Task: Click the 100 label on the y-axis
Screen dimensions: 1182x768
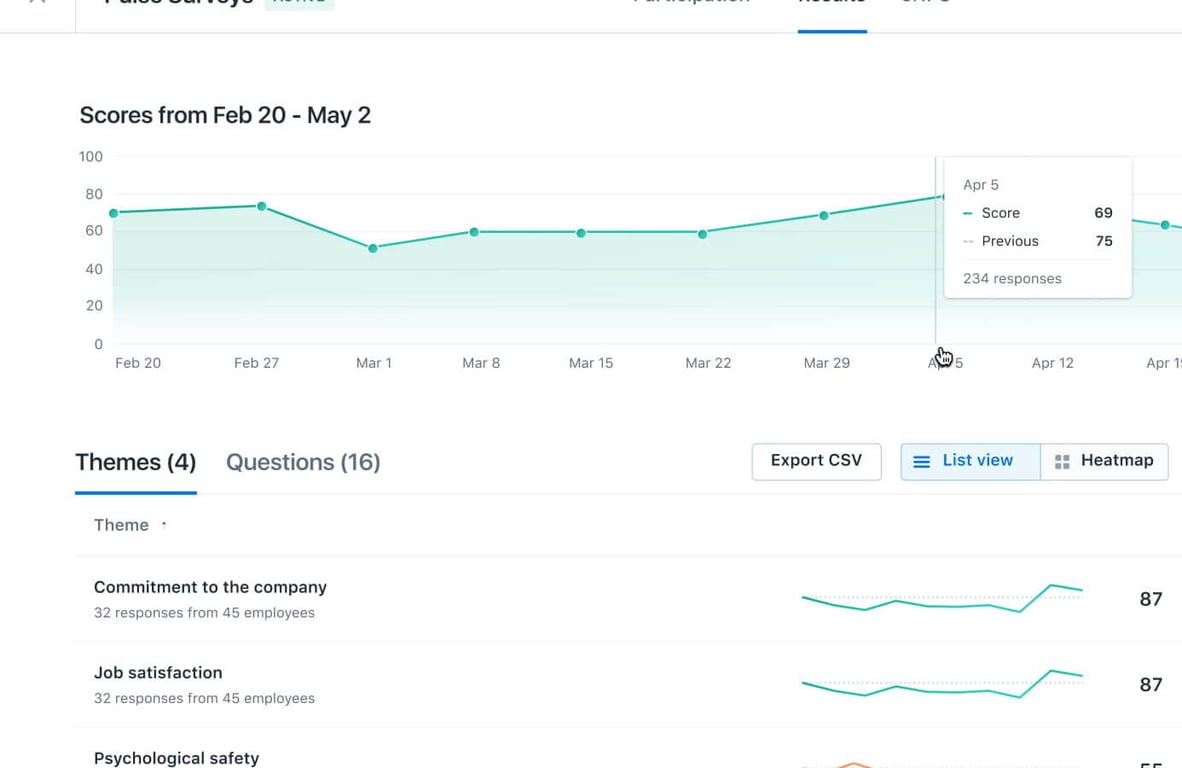Action: (x=90, y=157)
